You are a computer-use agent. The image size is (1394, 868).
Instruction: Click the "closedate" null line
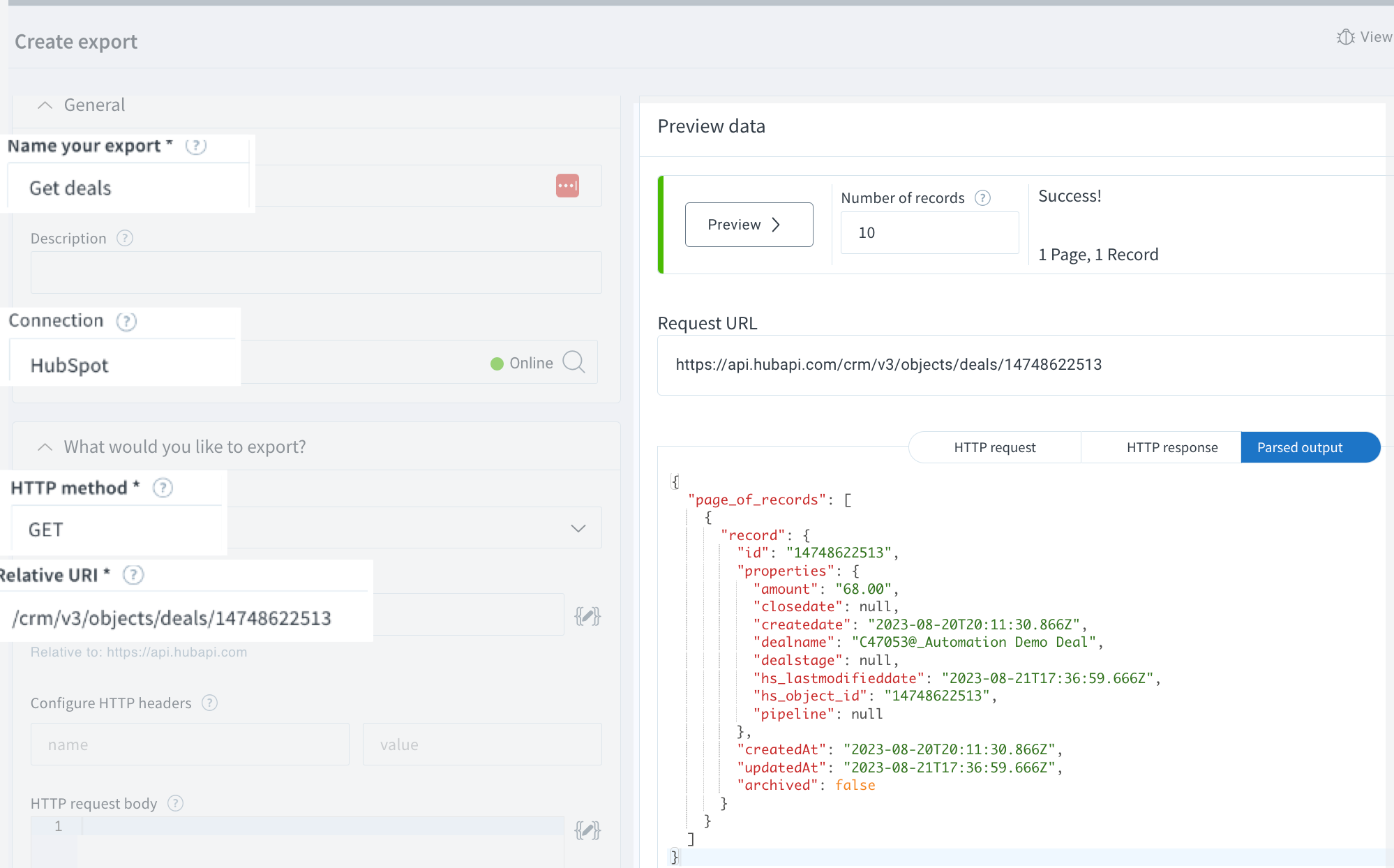point(826,606)
